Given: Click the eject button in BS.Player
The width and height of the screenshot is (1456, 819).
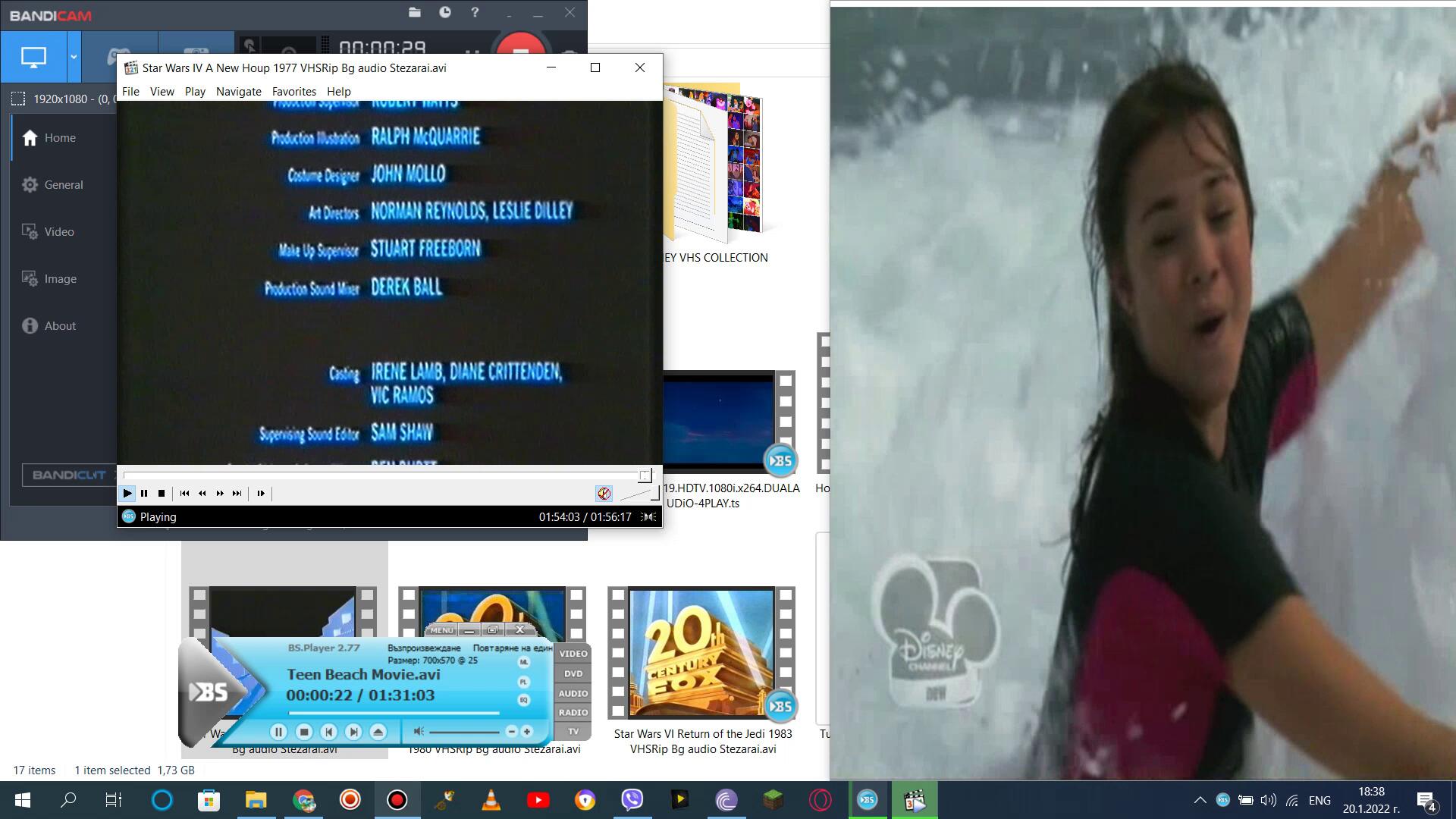Looking at the screenshot, I should [378, 732].
